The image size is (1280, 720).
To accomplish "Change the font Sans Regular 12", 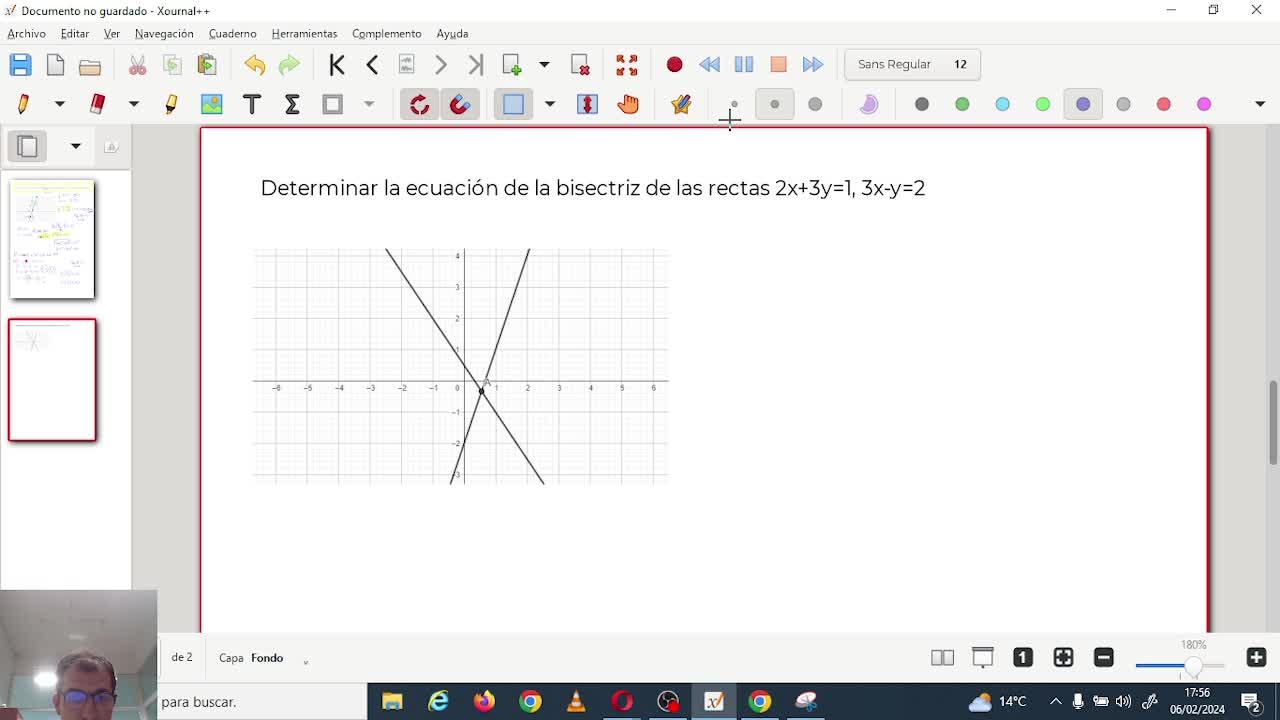I will tap(912, 65).
